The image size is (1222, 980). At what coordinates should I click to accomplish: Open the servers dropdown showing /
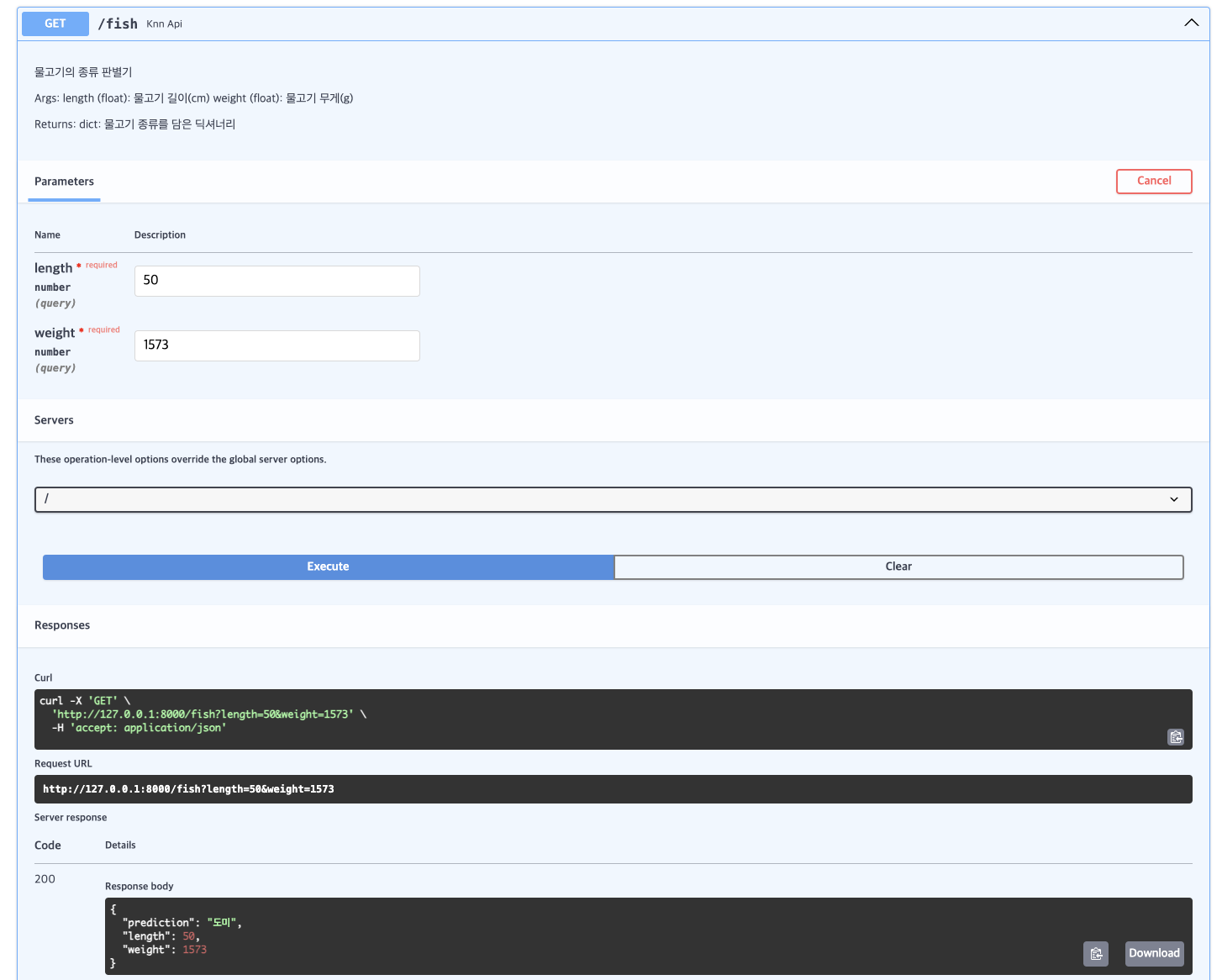(614, 499)
